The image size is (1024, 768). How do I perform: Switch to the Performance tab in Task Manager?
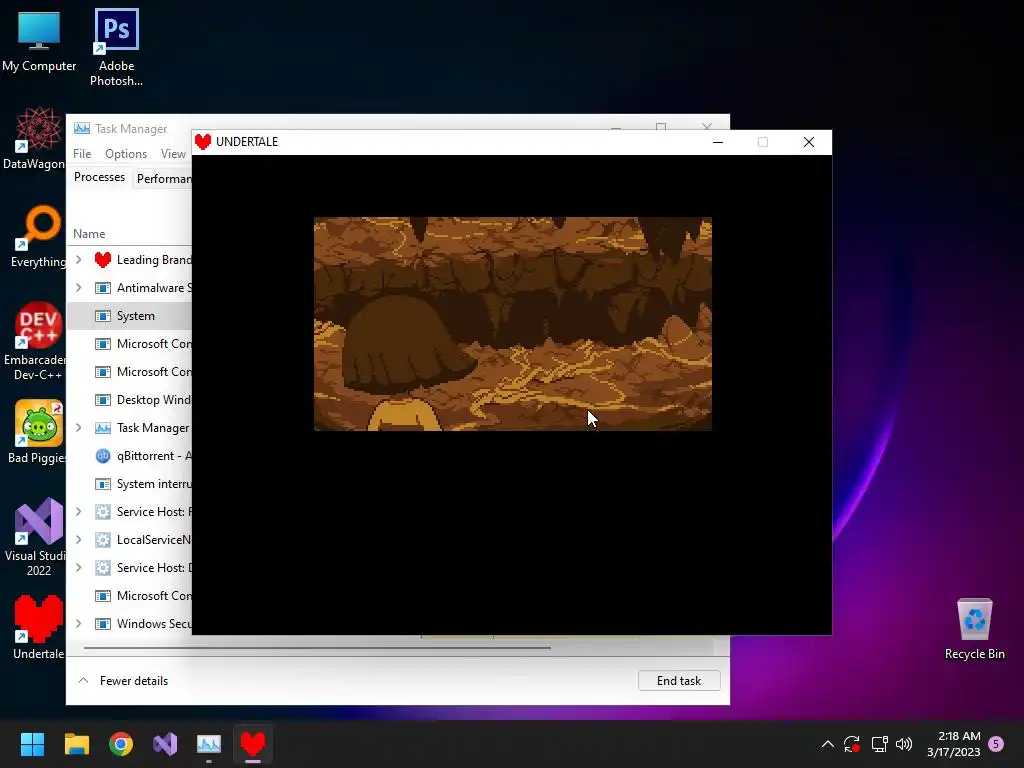pyautogui.click(x=164, y=178)
